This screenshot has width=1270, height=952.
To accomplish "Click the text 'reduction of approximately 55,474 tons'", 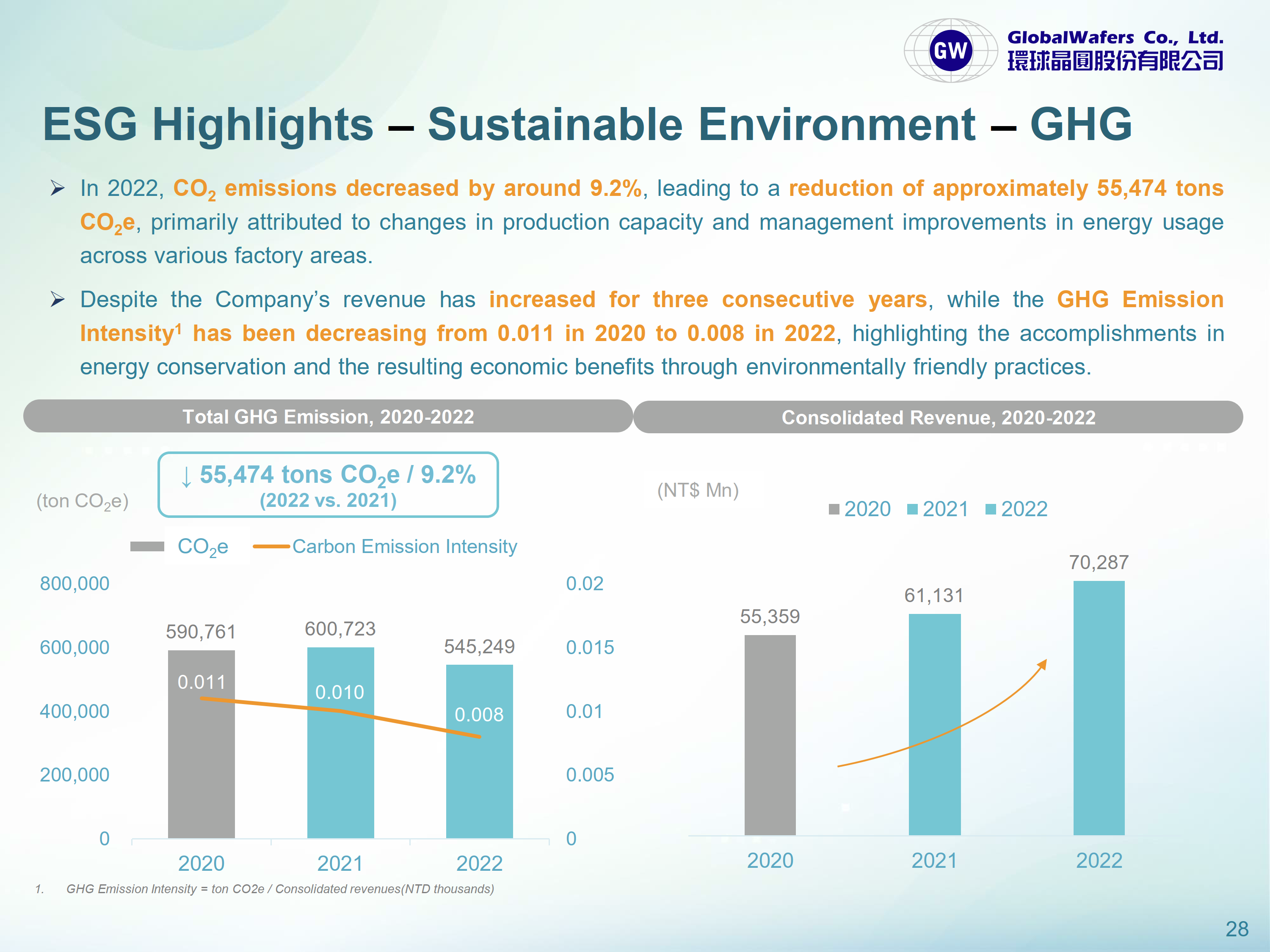I will pos(1006,188).
